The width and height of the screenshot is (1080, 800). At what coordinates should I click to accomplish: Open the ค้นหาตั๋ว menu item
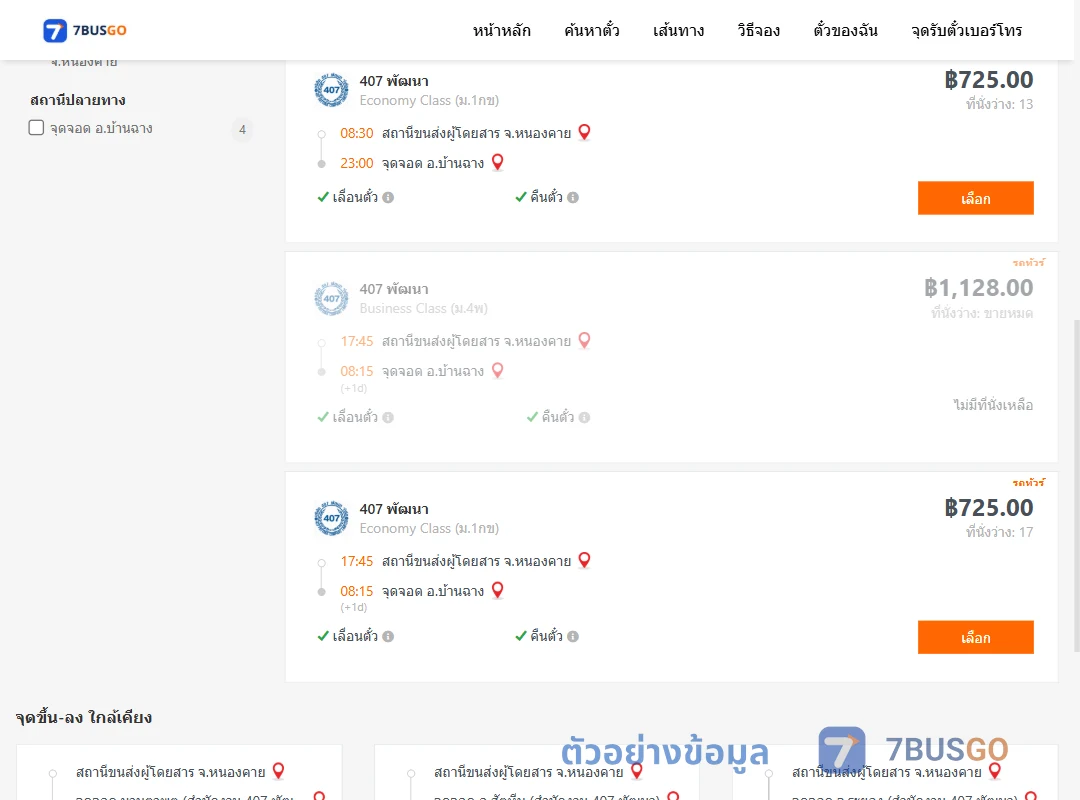click(x=592, y=30)
